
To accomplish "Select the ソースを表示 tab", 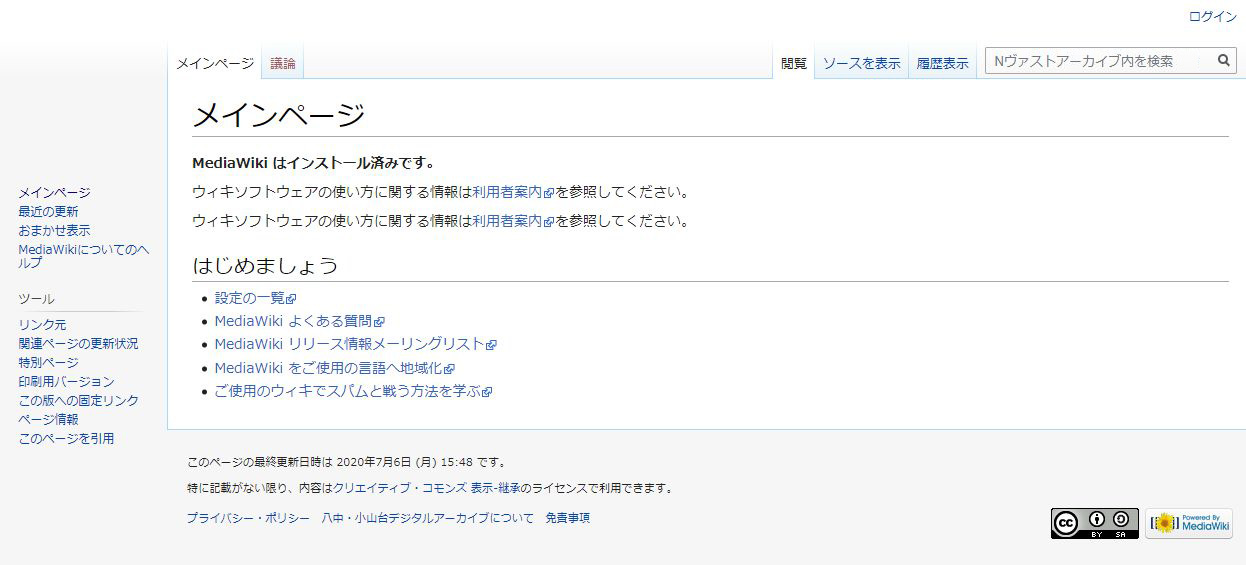I will coord(861,63).
